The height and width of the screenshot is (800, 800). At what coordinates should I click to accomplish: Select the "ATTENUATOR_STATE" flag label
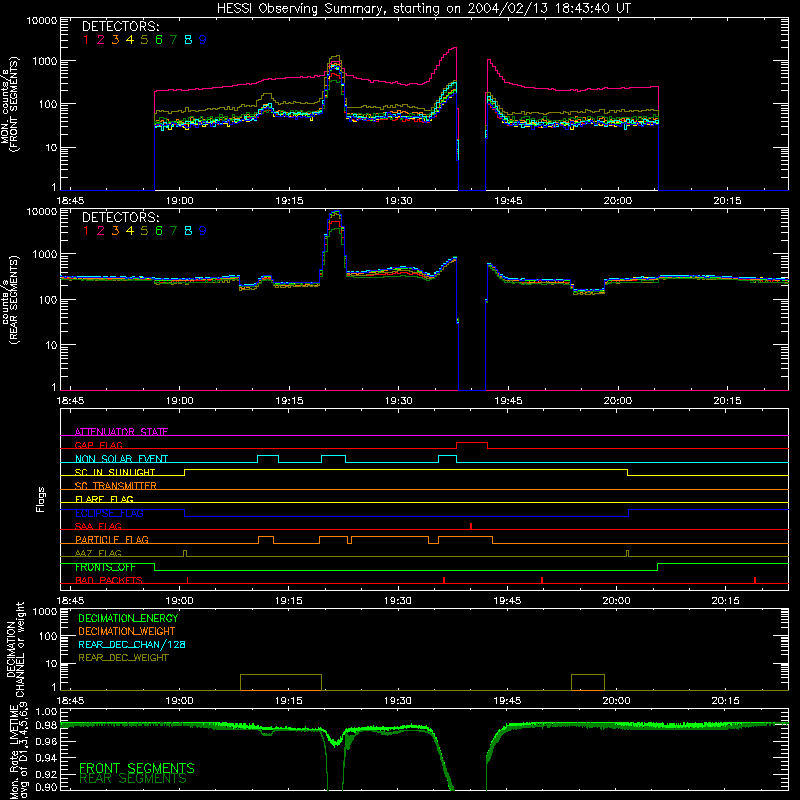point(121,432)
